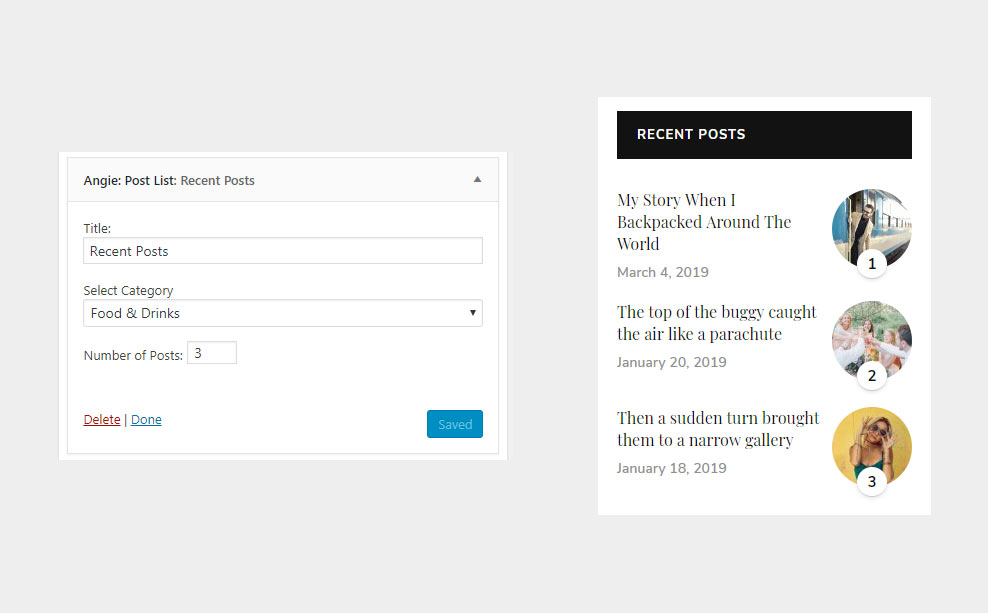Screen dimensions: 988x613
Task: Click the number 1 badge icon
Action: [872, 264]
